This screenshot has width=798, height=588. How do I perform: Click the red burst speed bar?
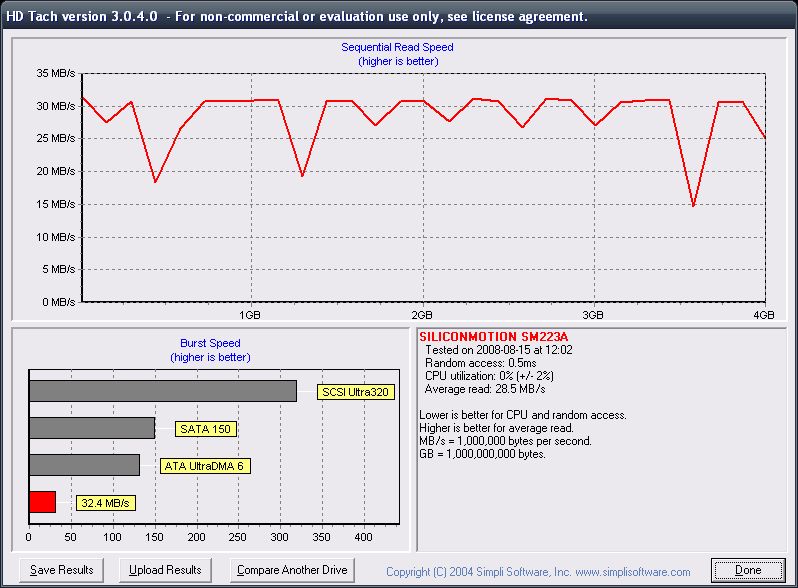click(42, 502)
